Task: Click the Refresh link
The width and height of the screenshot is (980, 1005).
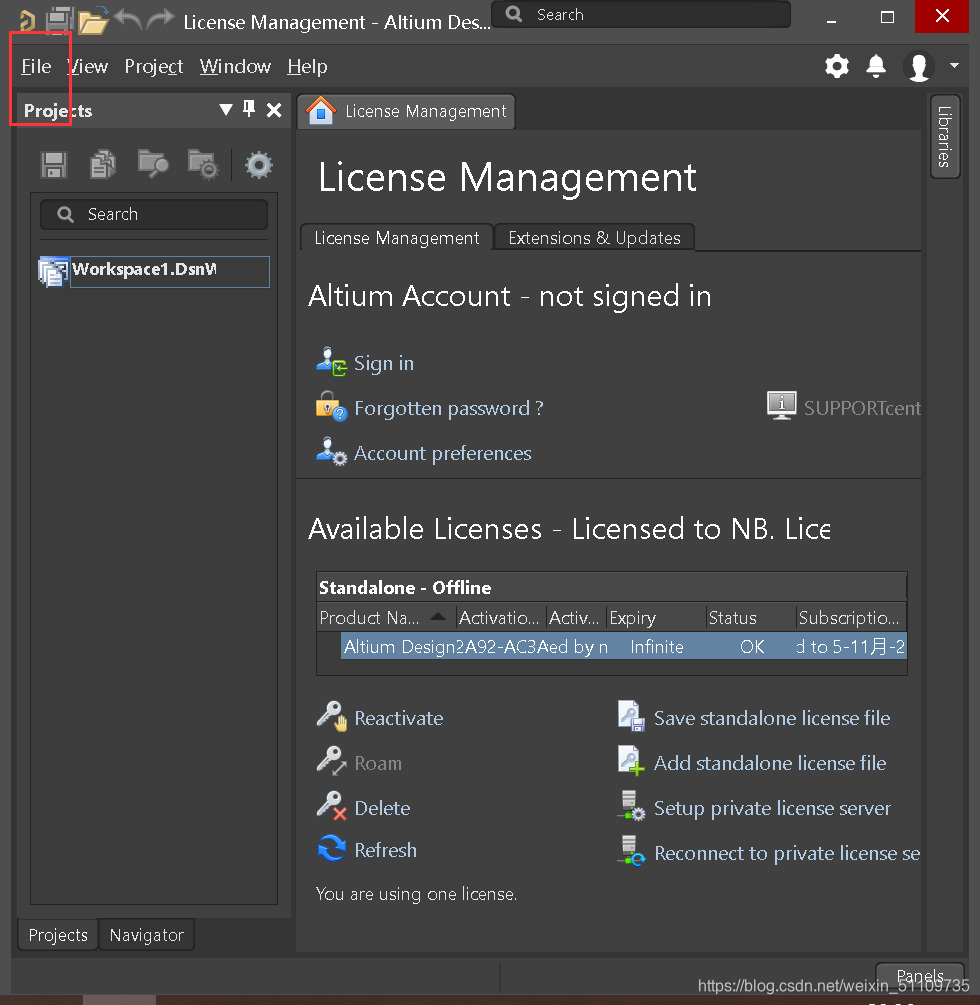Action: pos(385,851)
